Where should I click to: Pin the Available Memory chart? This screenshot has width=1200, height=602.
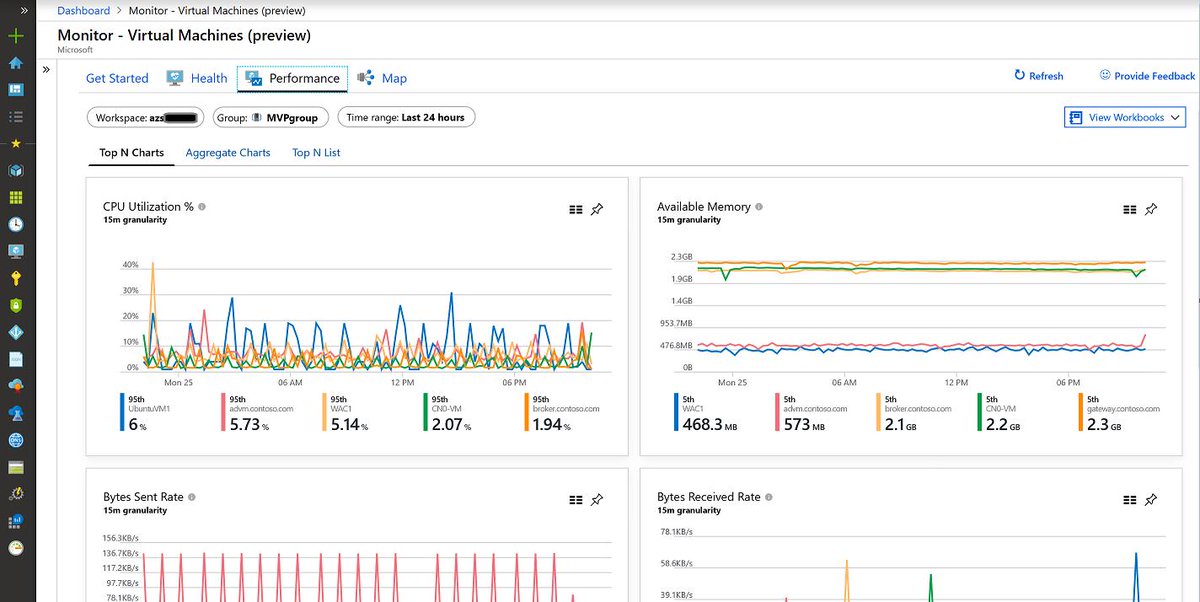coord(1151,210)
